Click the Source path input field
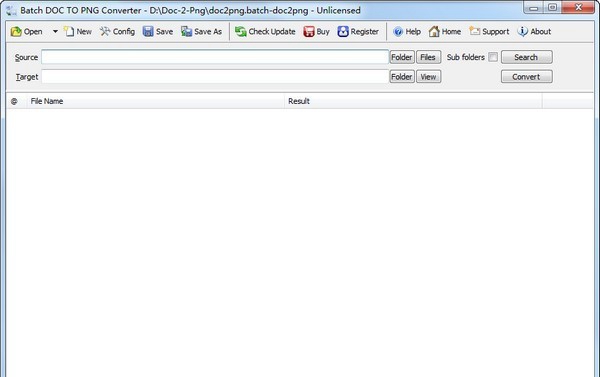Image resolution: width=600 pixels, height=377 pixels. click(x=215, y=57)
